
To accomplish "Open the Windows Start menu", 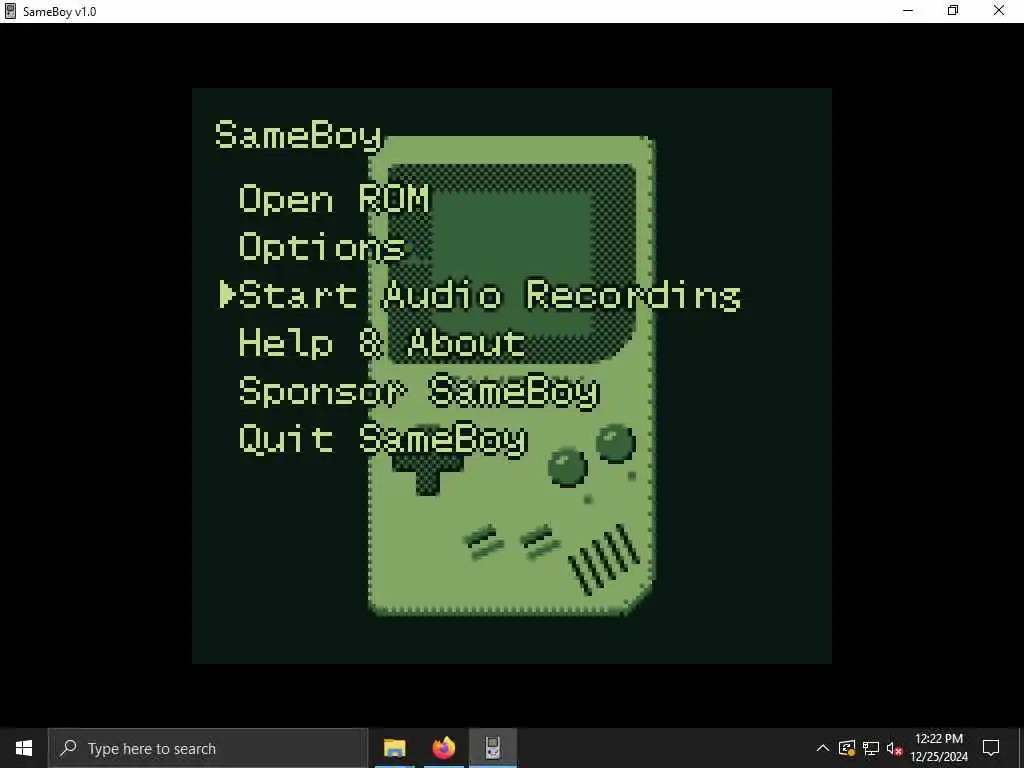I will [x=24, y=748].
